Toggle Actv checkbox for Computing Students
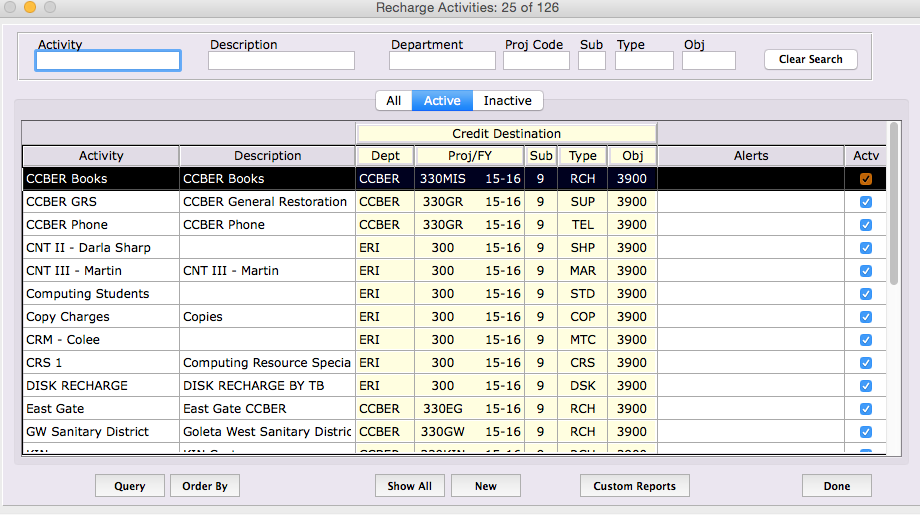920x515 pixels. [865, 294]
